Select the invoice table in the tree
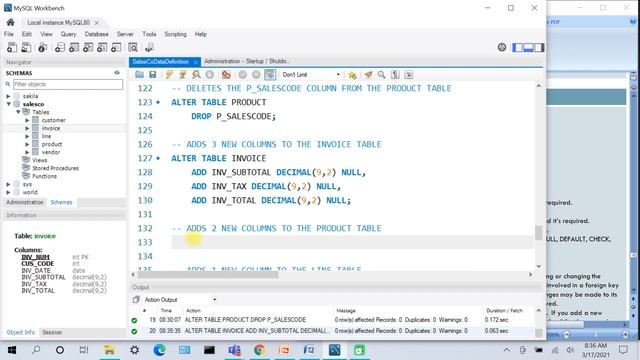The image size is (640, 360). 51,128
